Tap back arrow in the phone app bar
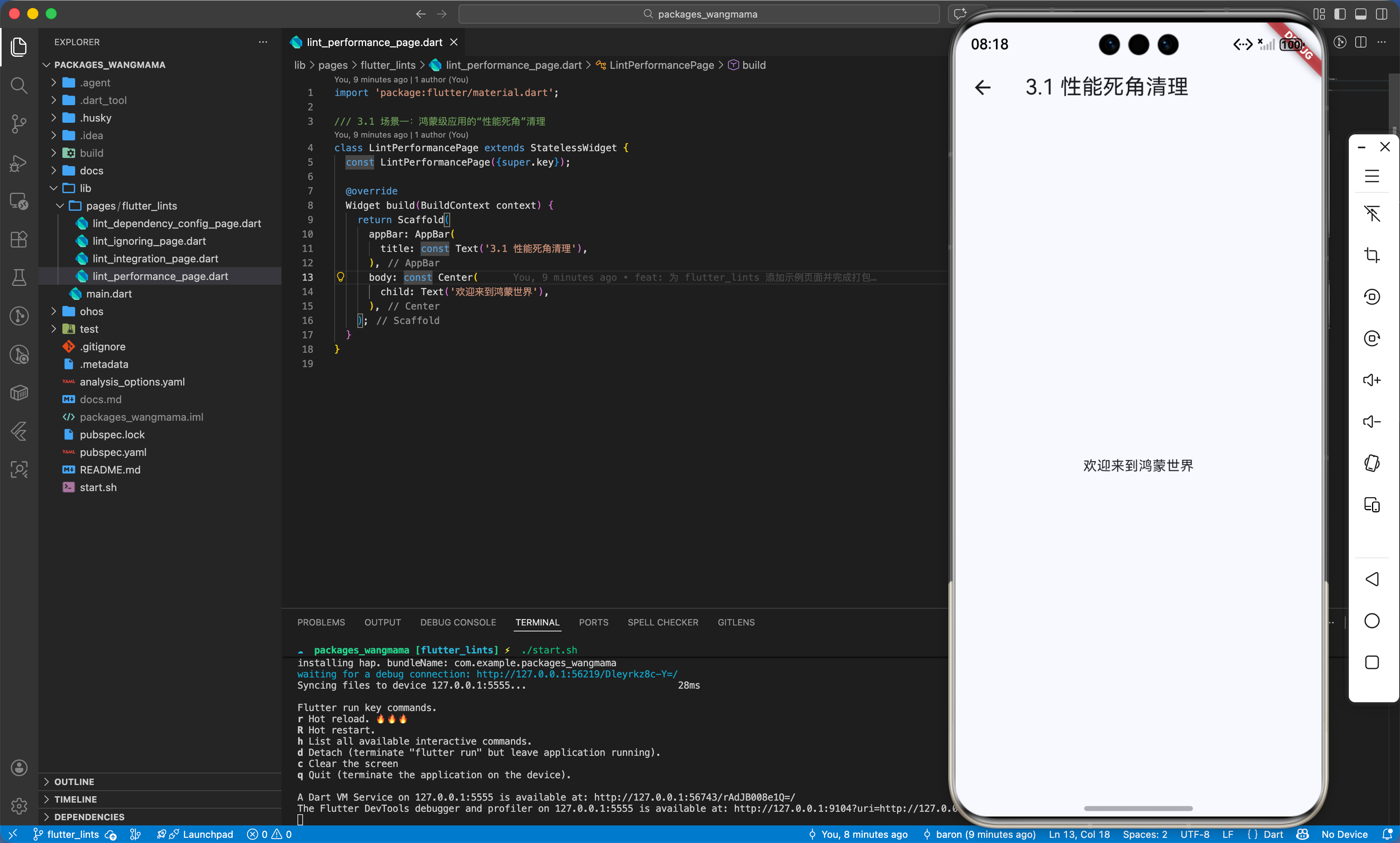This screenshot has width=1400, height=843. point(983,88)
